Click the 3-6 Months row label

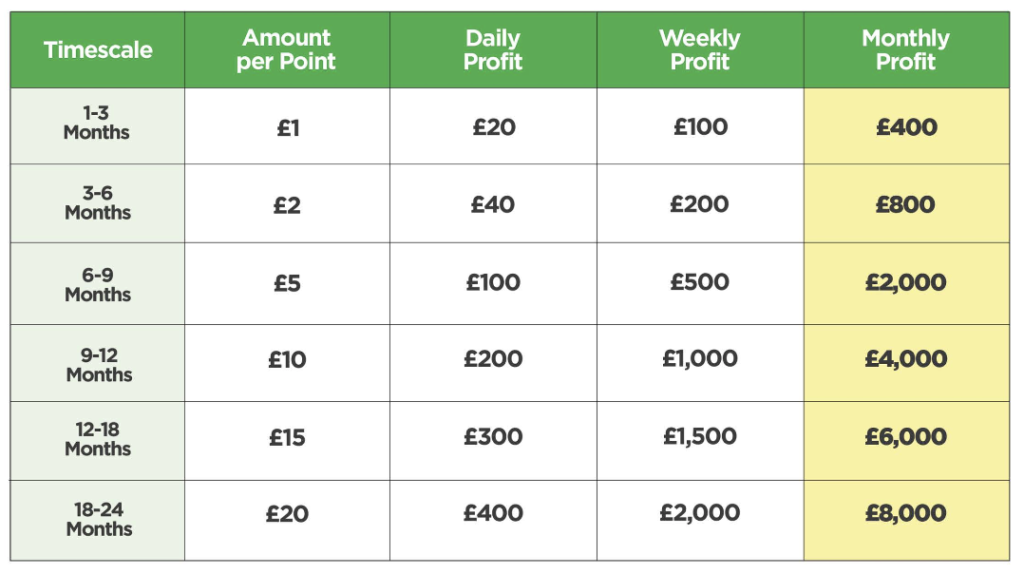coord(97,204)
